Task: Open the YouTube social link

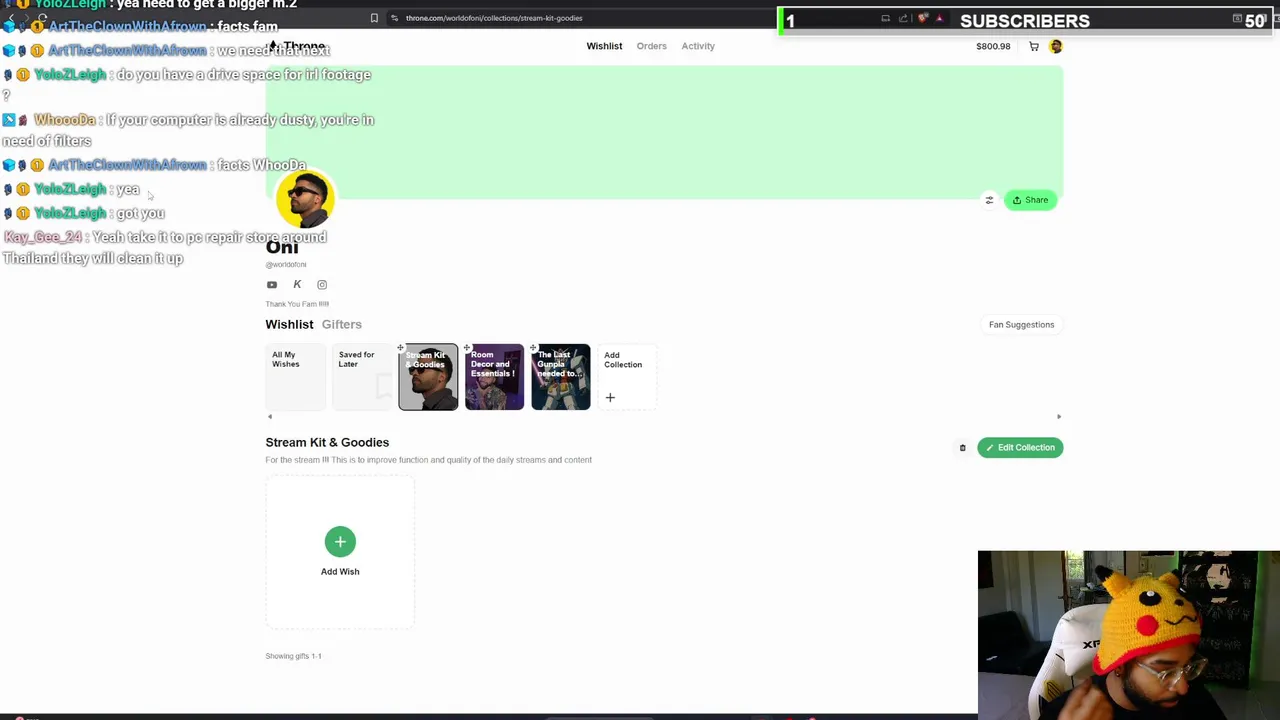Action: (x=272, y=285)
